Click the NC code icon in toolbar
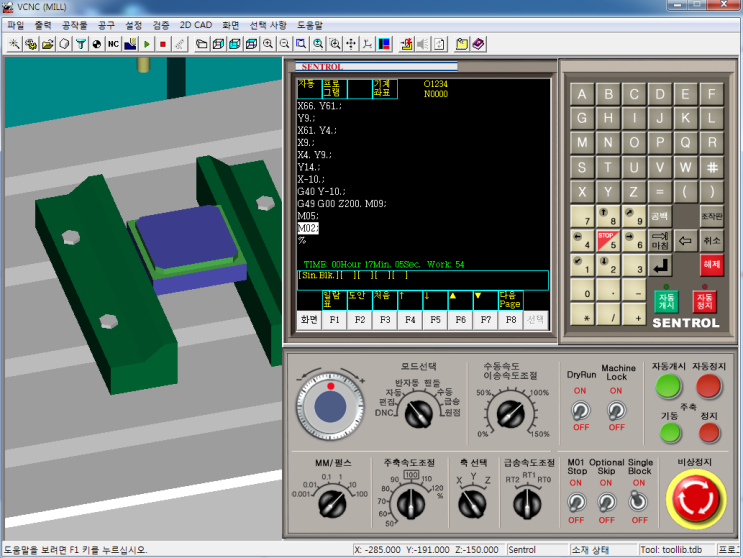 pyautogui.click(x=113, y=44)
